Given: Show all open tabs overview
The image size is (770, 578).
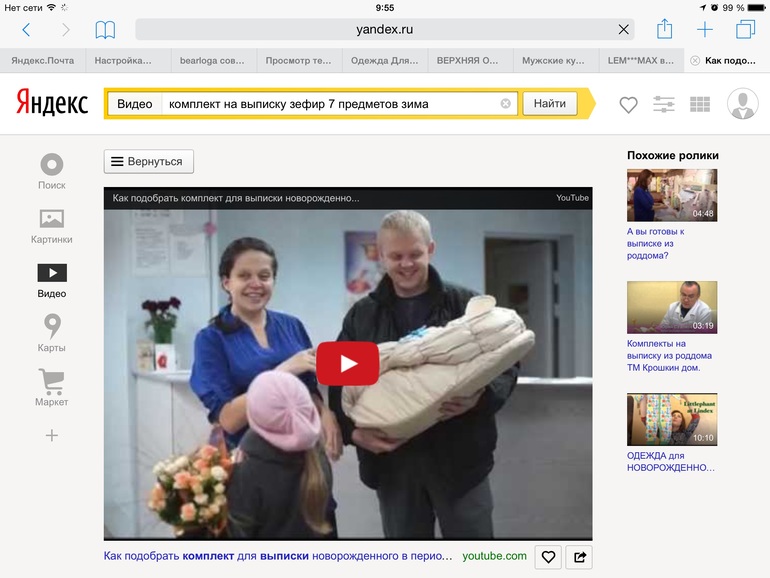Looking at the screenshot, I should click(745, 29).
